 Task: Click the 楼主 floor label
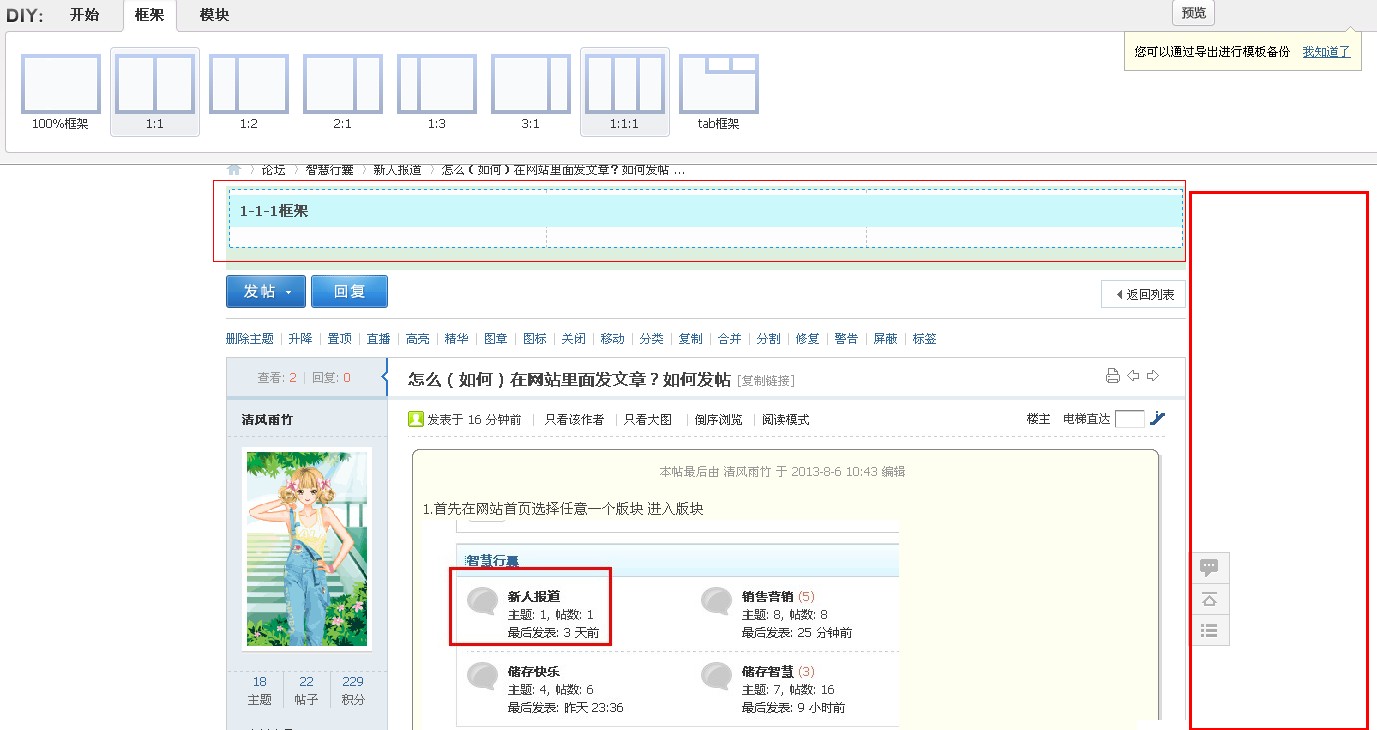click(x=1038, y=419)
